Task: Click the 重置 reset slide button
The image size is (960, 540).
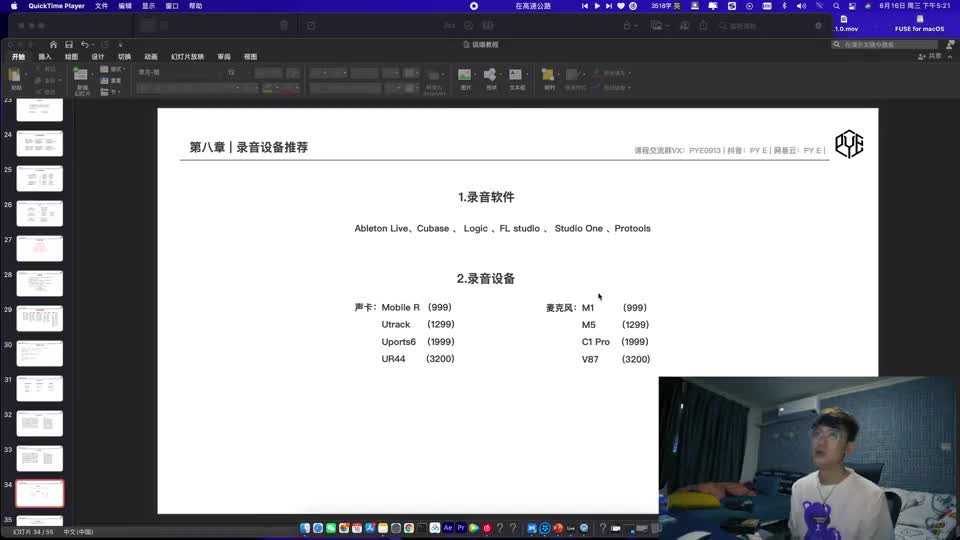Action: point(111,81)
